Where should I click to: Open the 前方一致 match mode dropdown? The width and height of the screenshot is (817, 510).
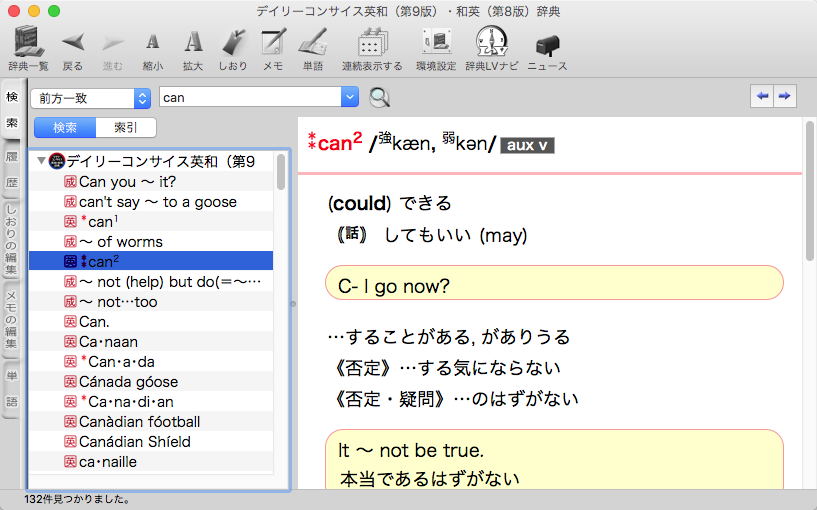(x=90, y=97)
